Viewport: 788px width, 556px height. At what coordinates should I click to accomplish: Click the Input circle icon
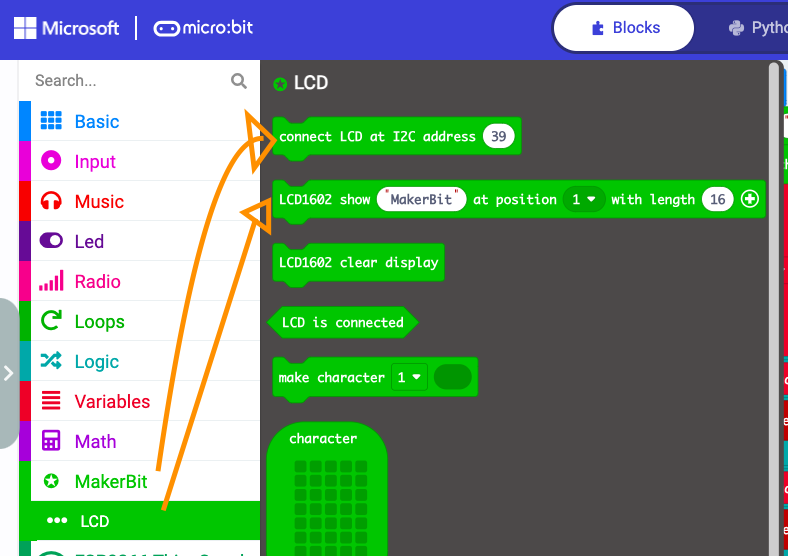51,161
